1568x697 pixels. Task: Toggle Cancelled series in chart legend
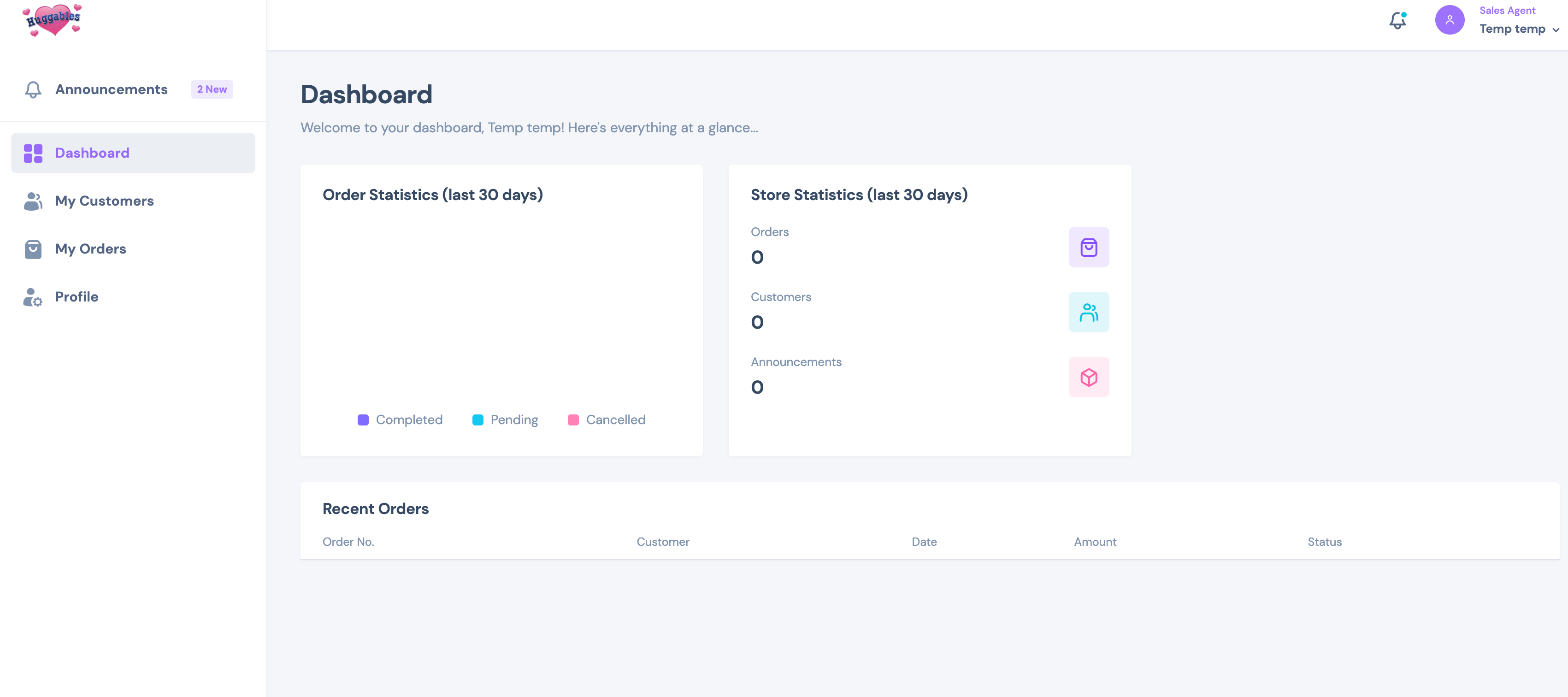coord(615,420)
